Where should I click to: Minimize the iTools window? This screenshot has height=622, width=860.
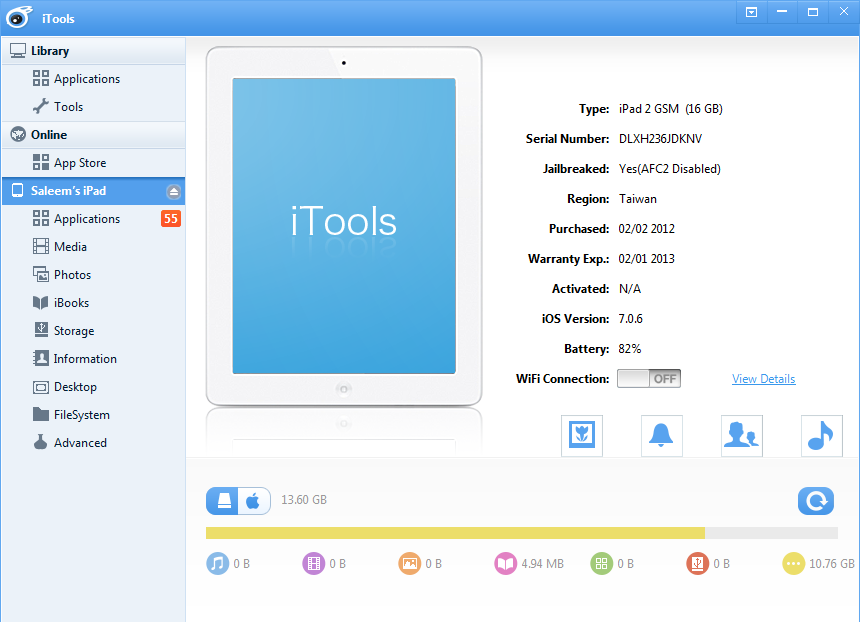pyautogui.click(x=782, y=12)
